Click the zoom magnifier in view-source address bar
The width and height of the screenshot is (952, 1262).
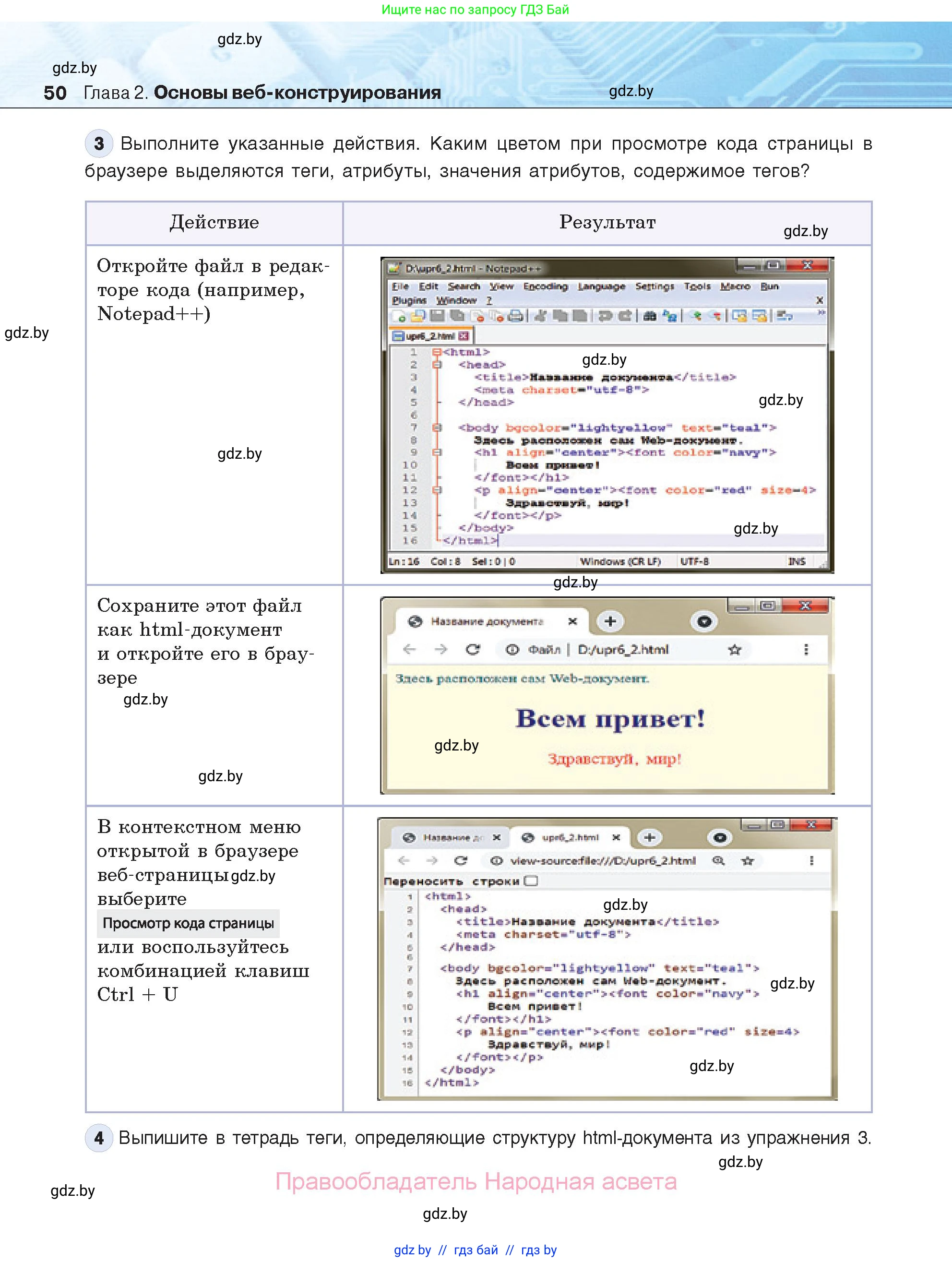[x=718, y=861]
